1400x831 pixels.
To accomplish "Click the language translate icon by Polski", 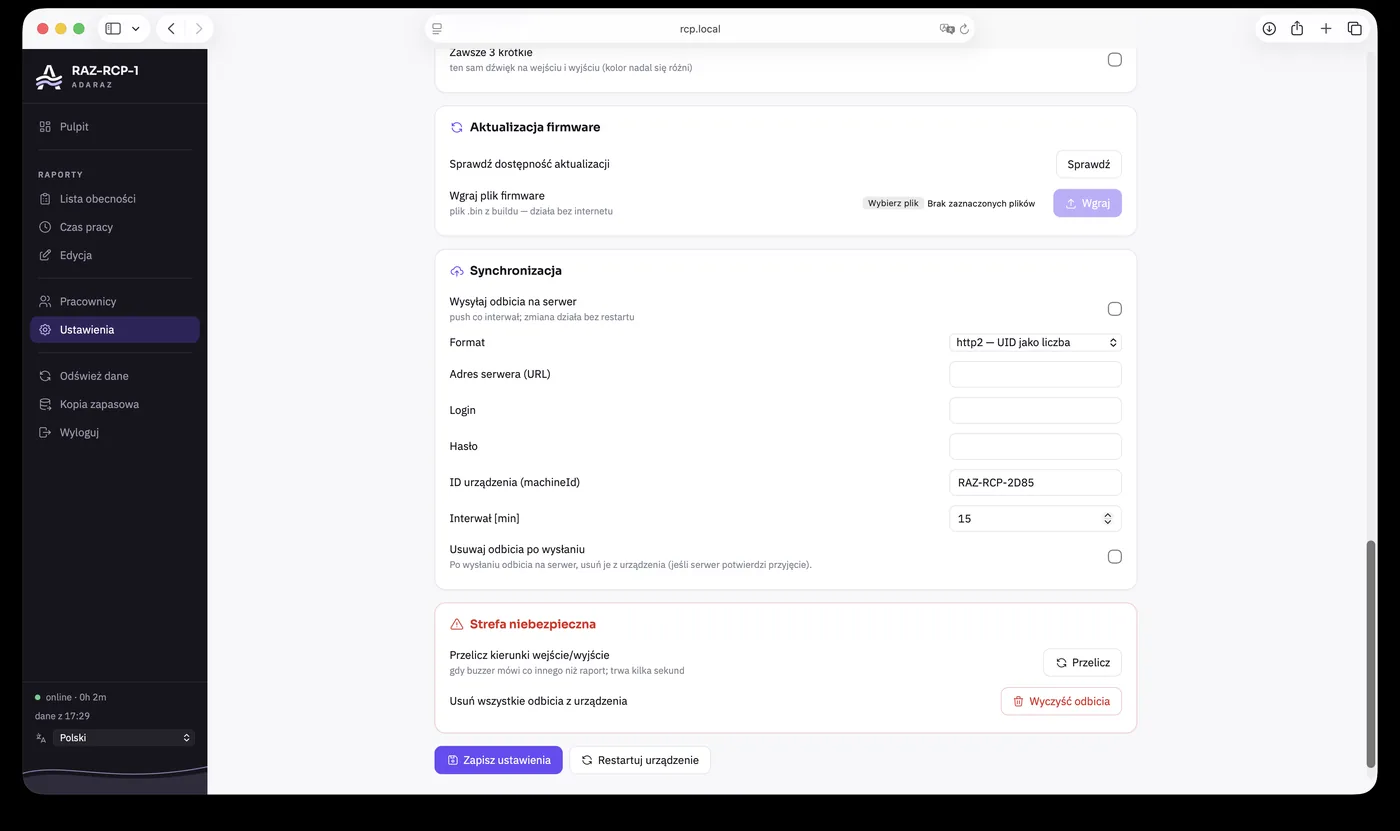I will [x=41, y=738].
